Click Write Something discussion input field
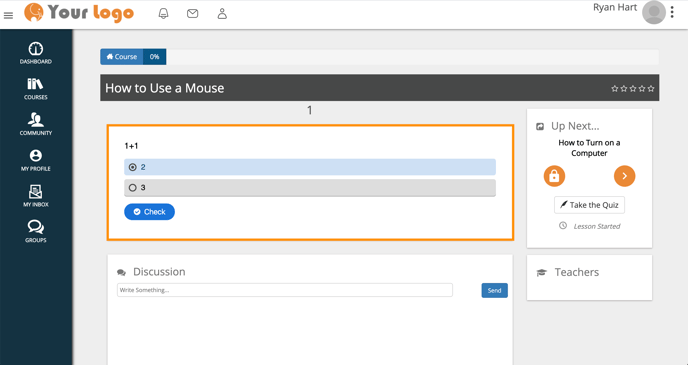 tap(285, 290)
